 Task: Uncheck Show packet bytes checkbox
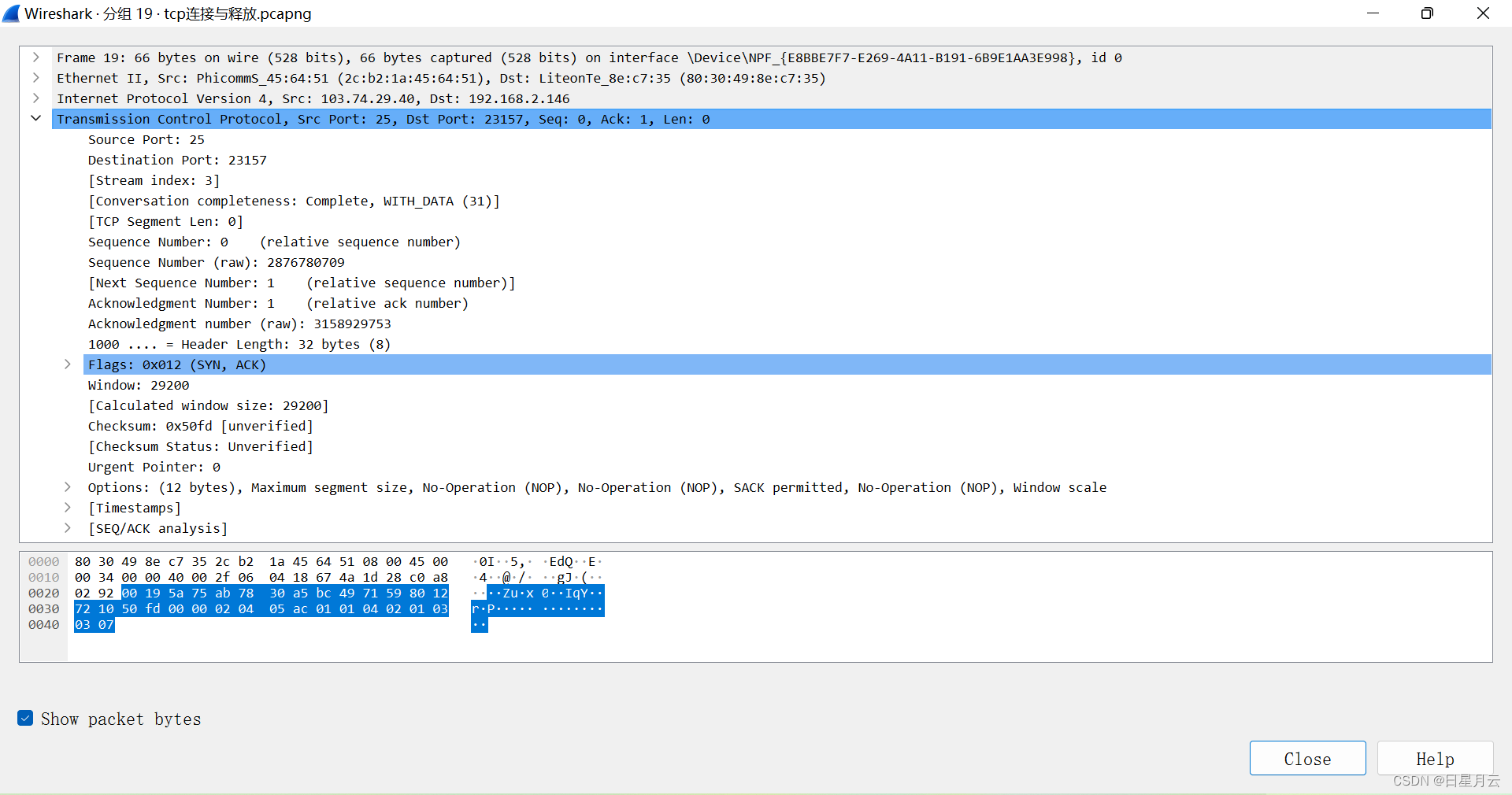tap(25, 718)
